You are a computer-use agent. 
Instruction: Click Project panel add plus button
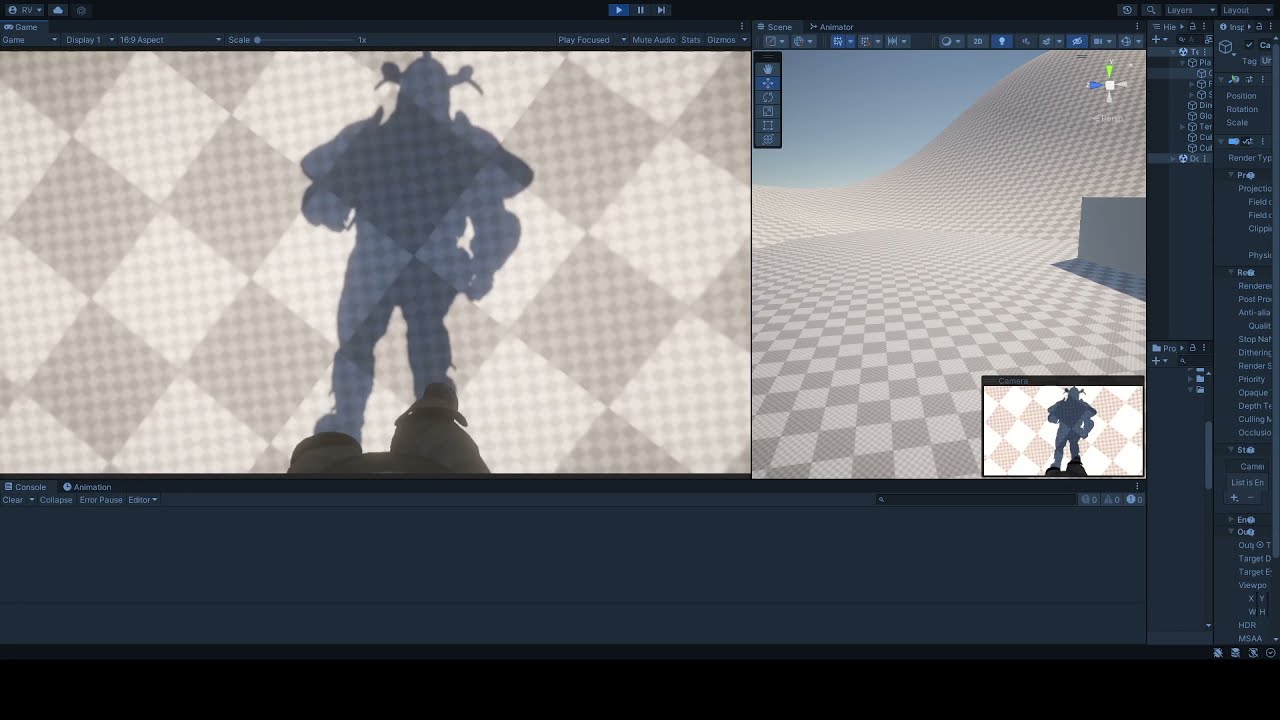click(1156, 361)
